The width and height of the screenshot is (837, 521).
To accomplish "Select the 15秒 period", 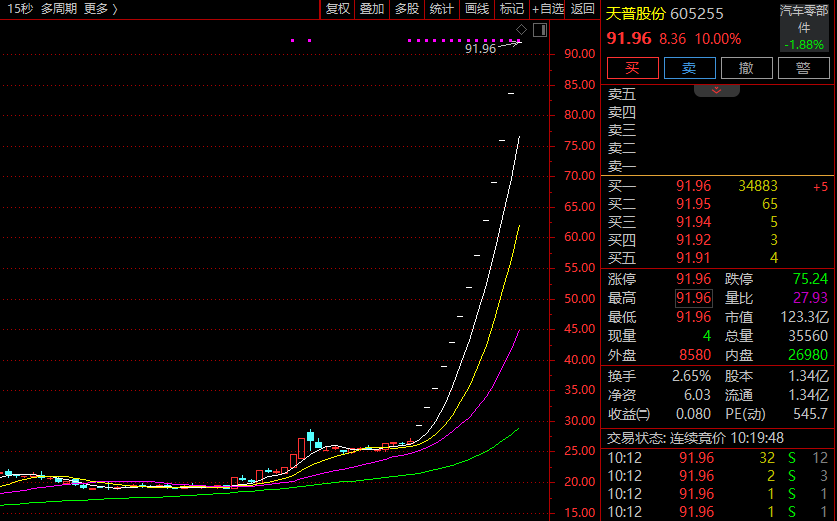I will tap(20, 9).
